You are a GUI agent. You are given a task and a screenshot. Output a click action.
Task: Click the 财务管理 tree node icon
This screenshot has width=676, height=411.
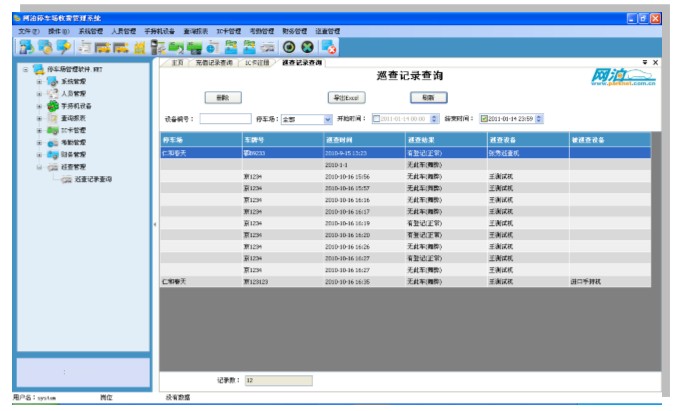[52, 154]
